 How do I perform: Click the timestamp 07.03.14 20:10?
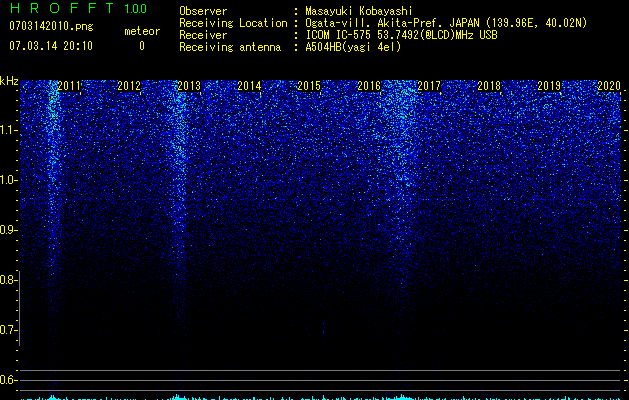click(x=51, y=46)
